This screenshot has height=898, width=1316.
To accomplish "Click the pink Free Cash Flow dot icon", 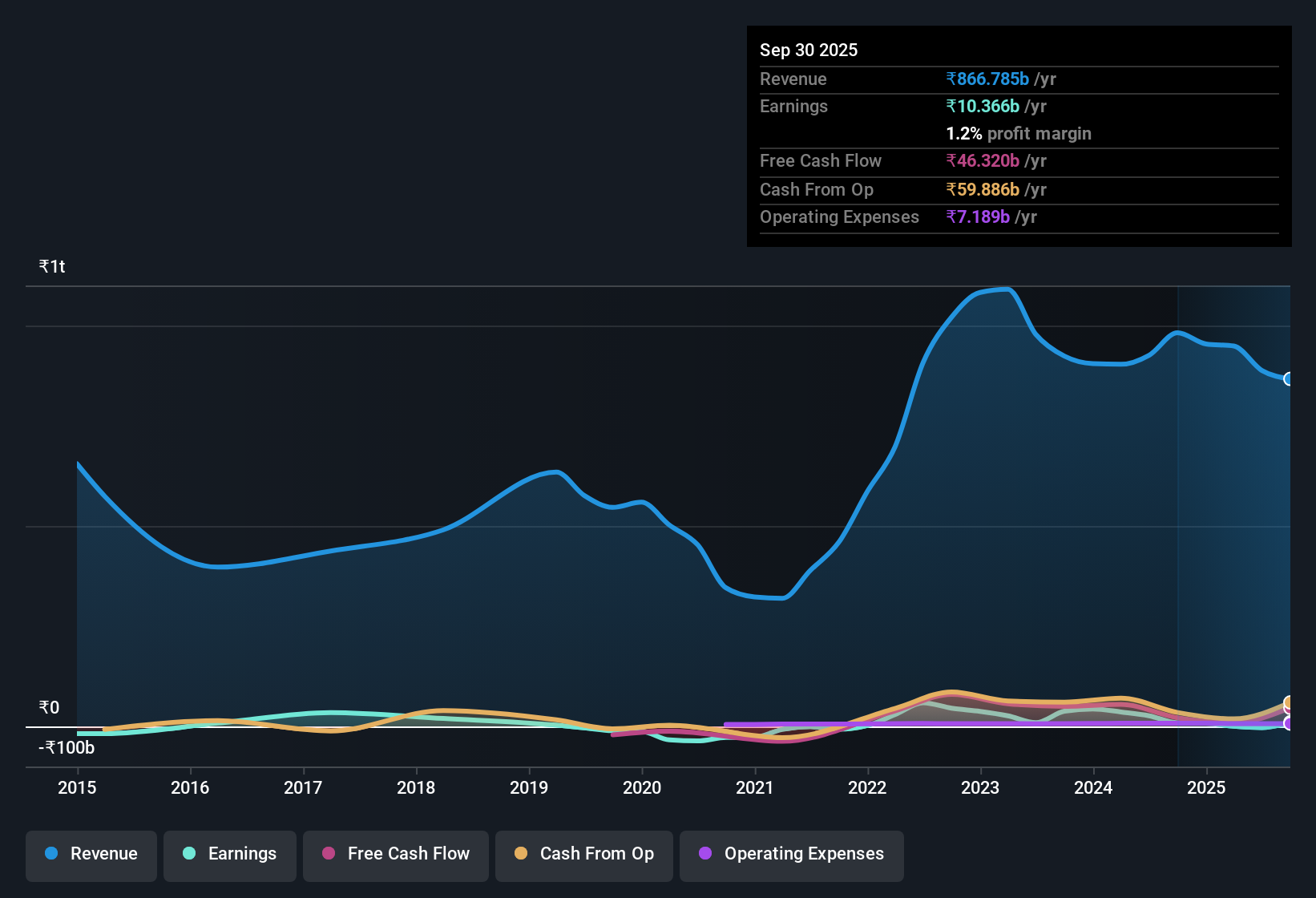I will pos(328,854).
